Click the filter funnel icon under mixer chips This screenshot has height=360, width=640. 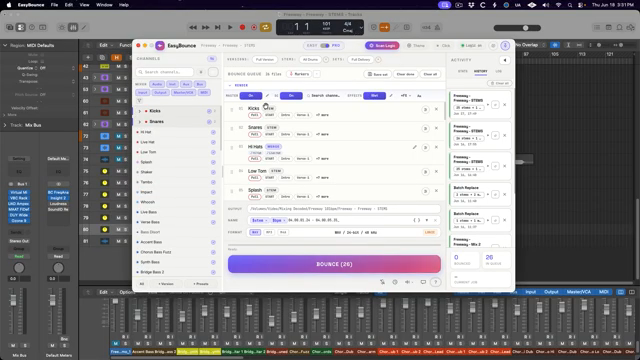pyautogui.click(x=139, y=100)
